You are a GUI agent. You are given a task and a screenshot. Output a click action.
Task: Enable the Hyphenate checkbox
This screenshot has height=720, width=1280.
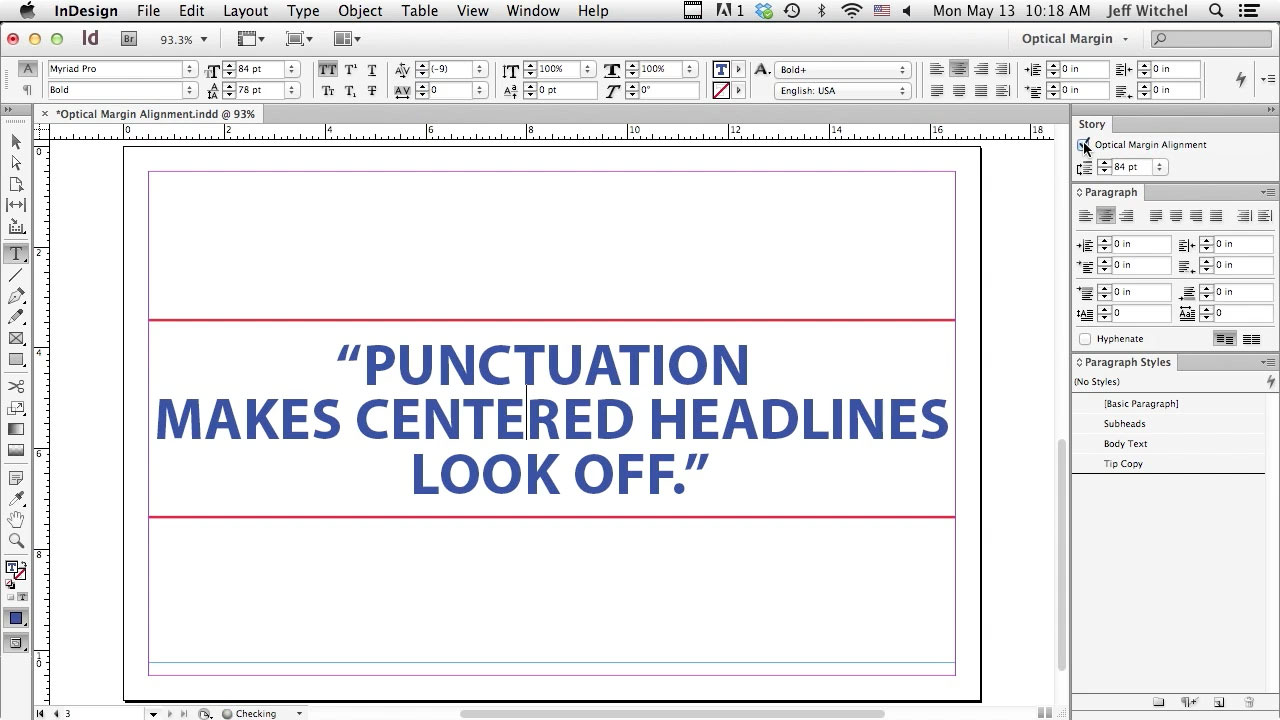(1085, 338)
